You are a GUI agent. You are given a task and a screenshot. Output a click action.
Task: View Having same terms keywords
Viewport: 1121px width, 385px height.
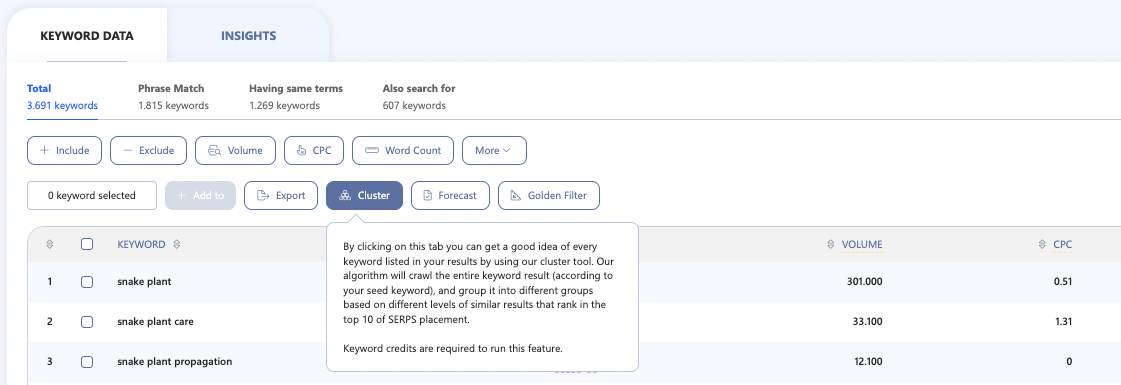click(x=296, y=97)
